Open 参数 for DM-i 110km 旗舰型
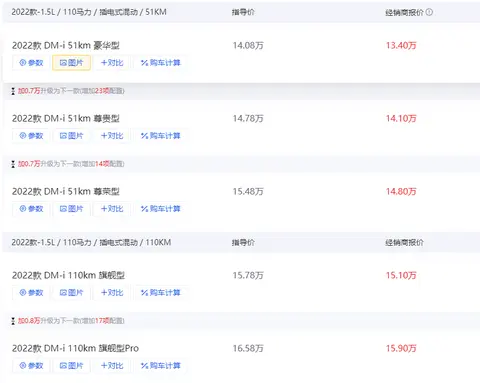 [x=31, y=293]
